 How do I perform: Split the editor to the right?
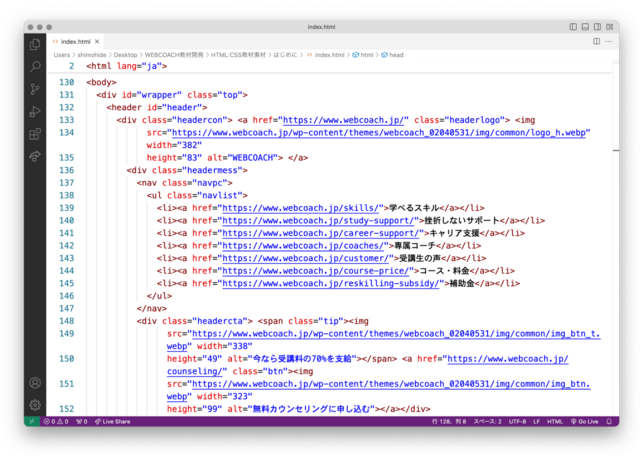[x=596, y=41]
